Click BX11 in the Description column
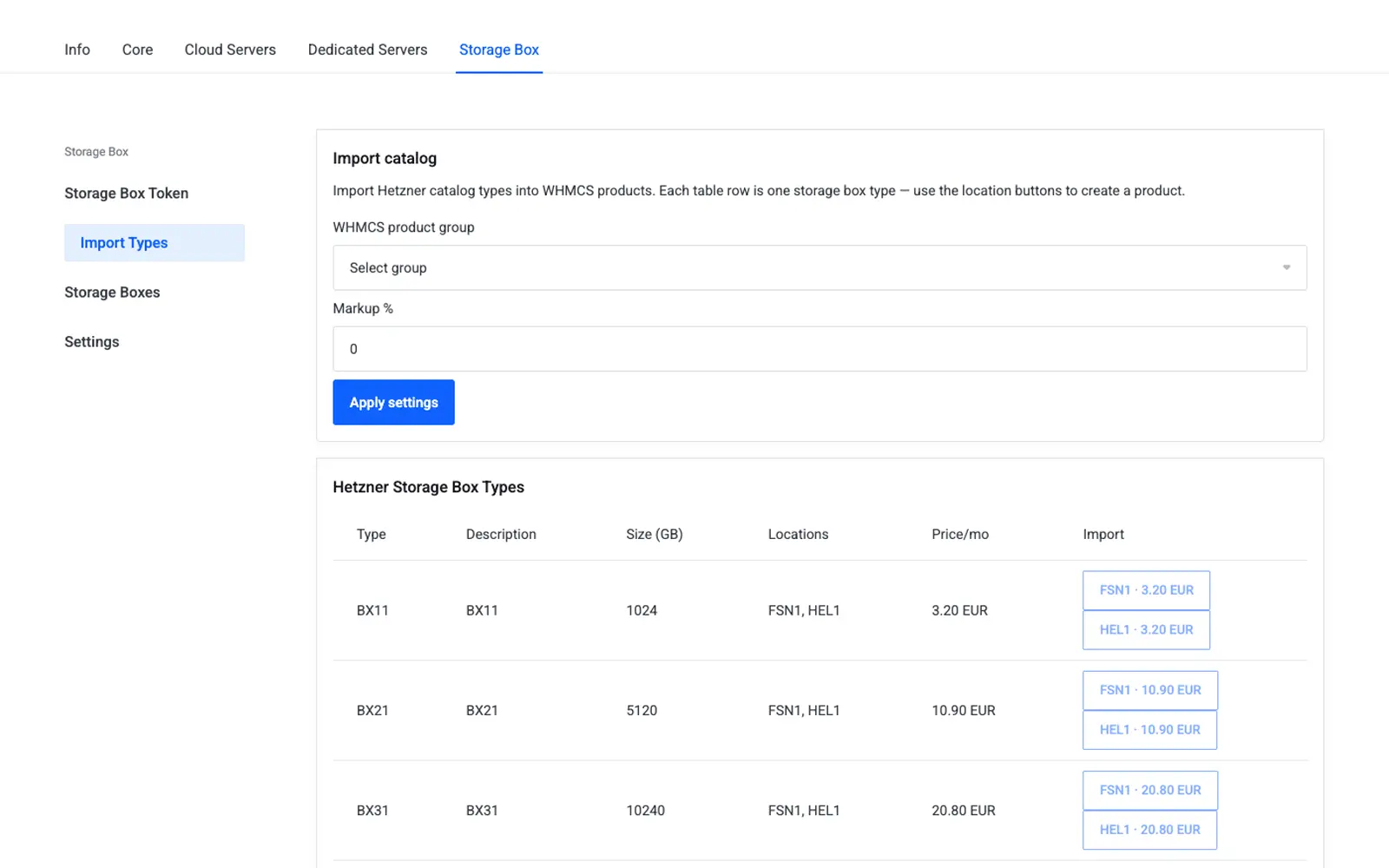This screenshot has height=868, width=1389. tap(482, 610)
